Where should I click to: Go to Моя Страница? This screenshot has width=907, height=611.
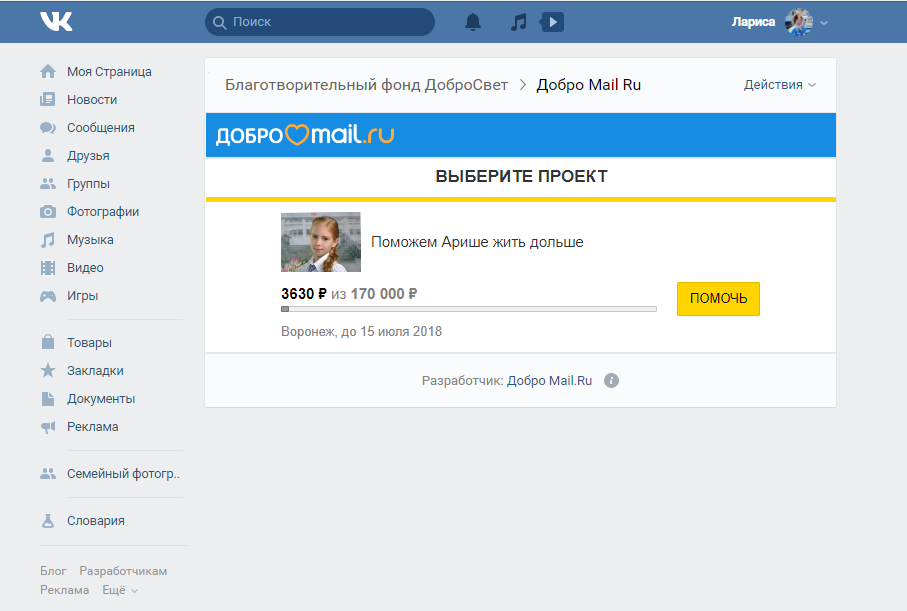[109, 72]
